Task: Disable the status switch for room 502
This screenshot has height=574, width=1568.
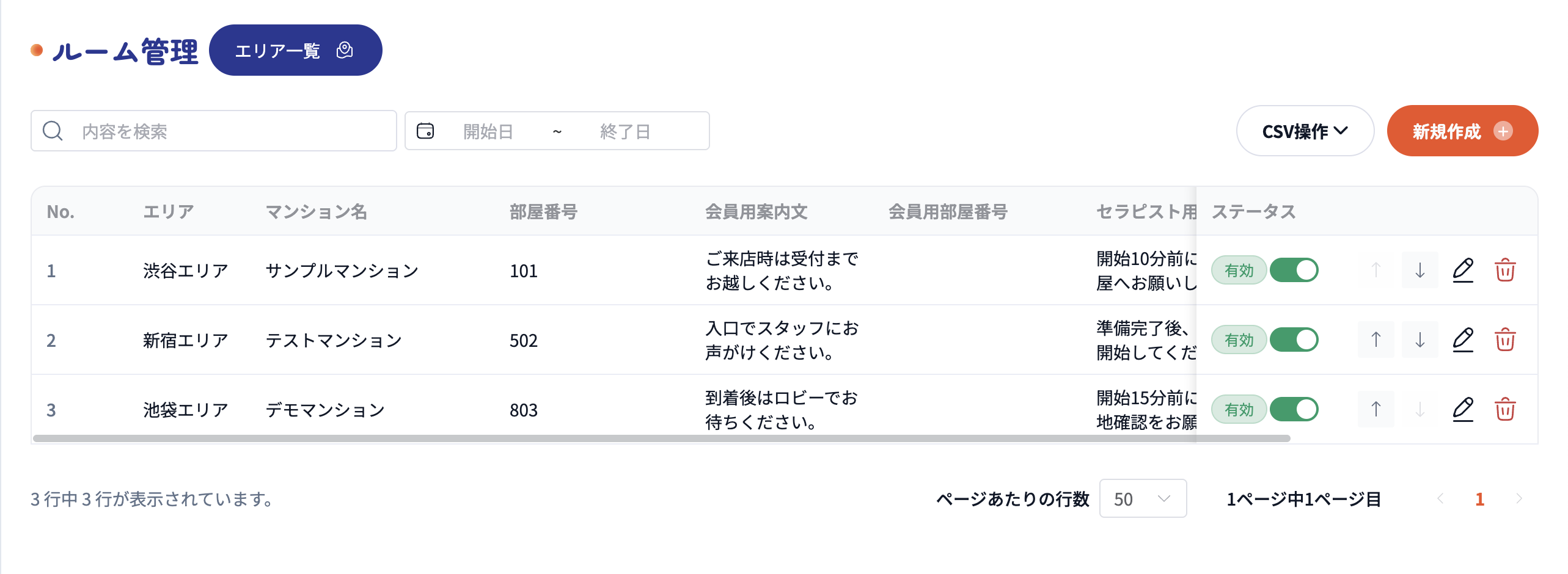Action: pos(1294,340)
